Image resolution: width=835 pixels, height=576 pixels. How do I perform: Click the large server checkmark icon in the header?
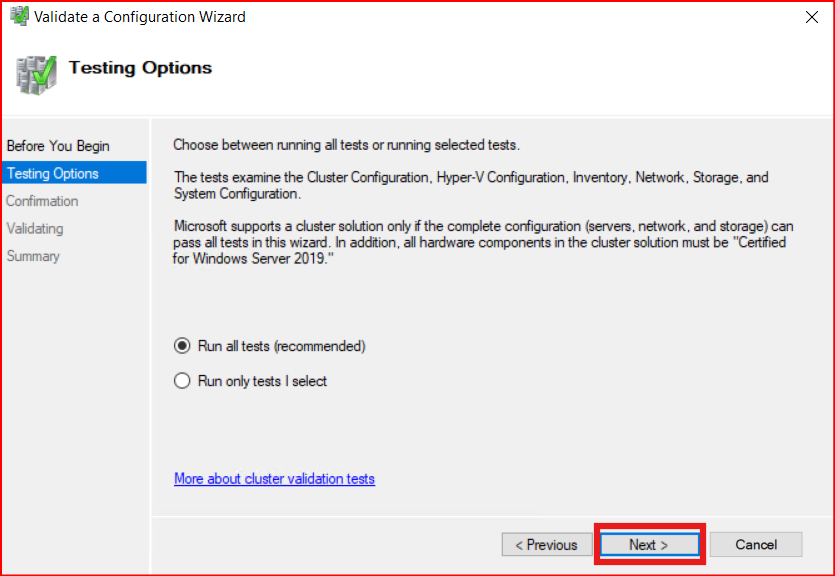[x=36, y=72]
